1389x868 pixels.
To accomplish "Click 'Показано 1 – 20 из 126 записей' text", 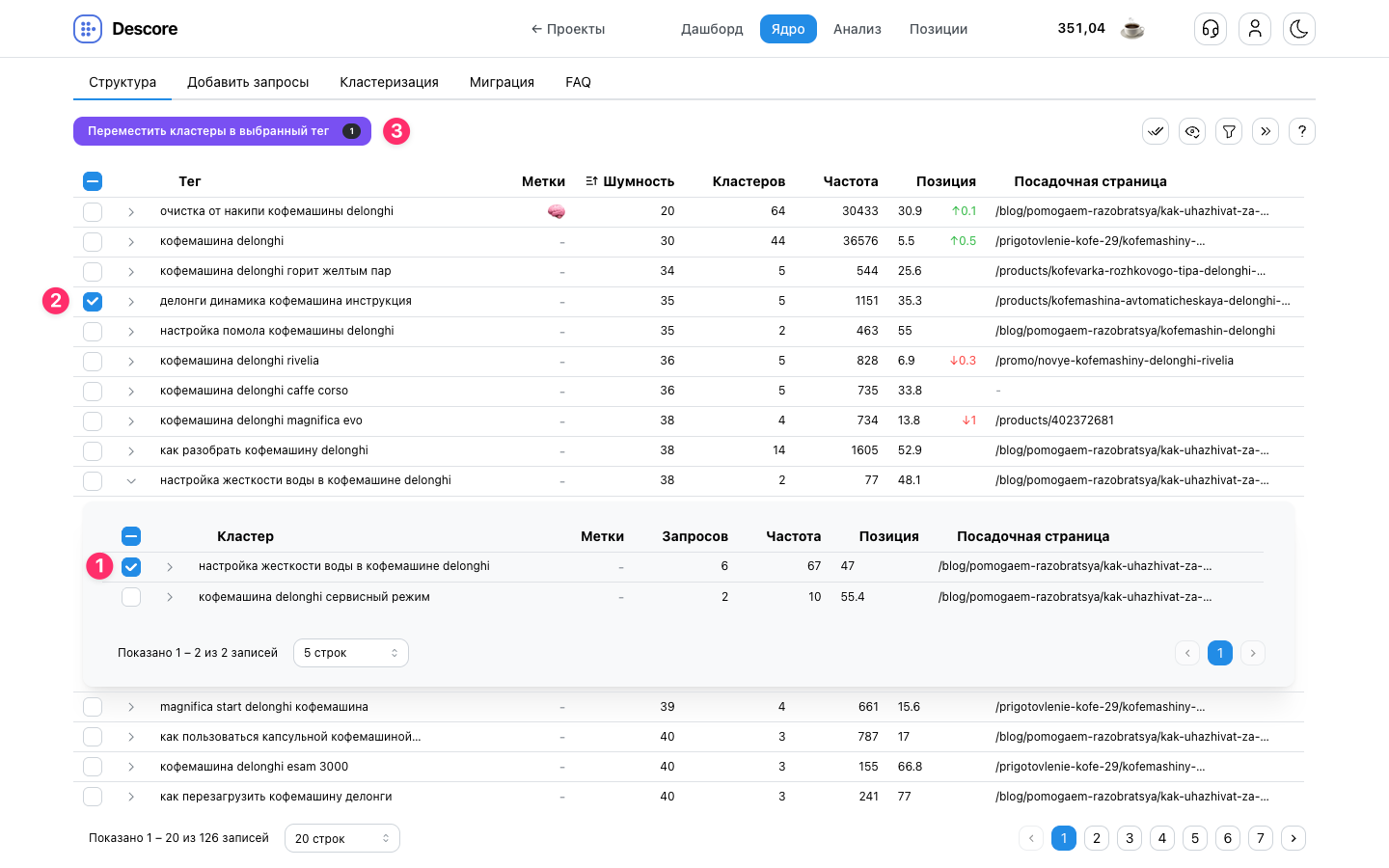I will point(178,838).
